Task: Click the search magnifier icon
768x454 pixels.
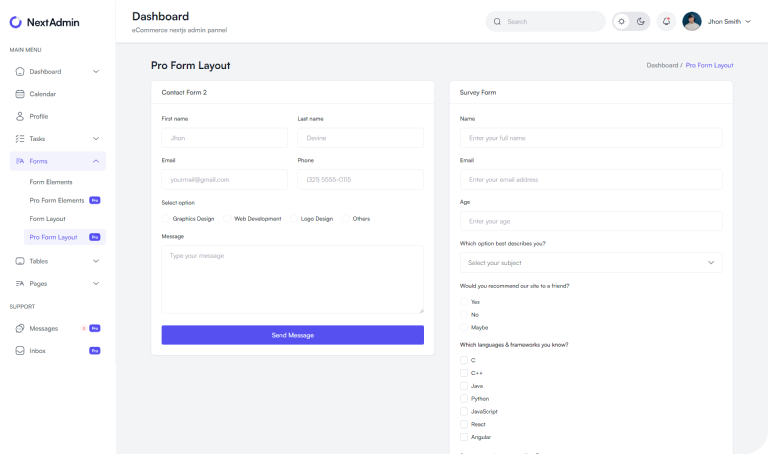Action: [497, 21]
